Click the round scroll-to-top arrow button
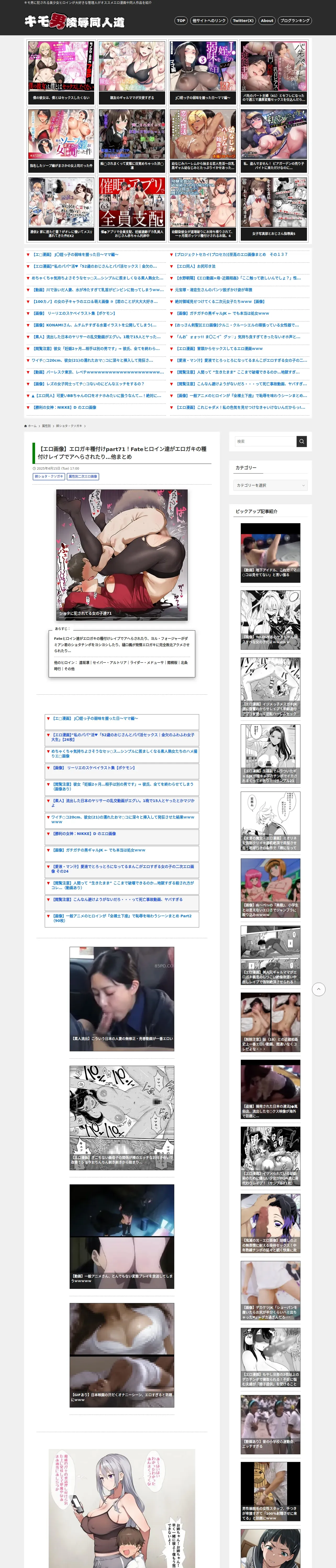The width and height of the screenshot is (336, 1568). coord(318,989)
